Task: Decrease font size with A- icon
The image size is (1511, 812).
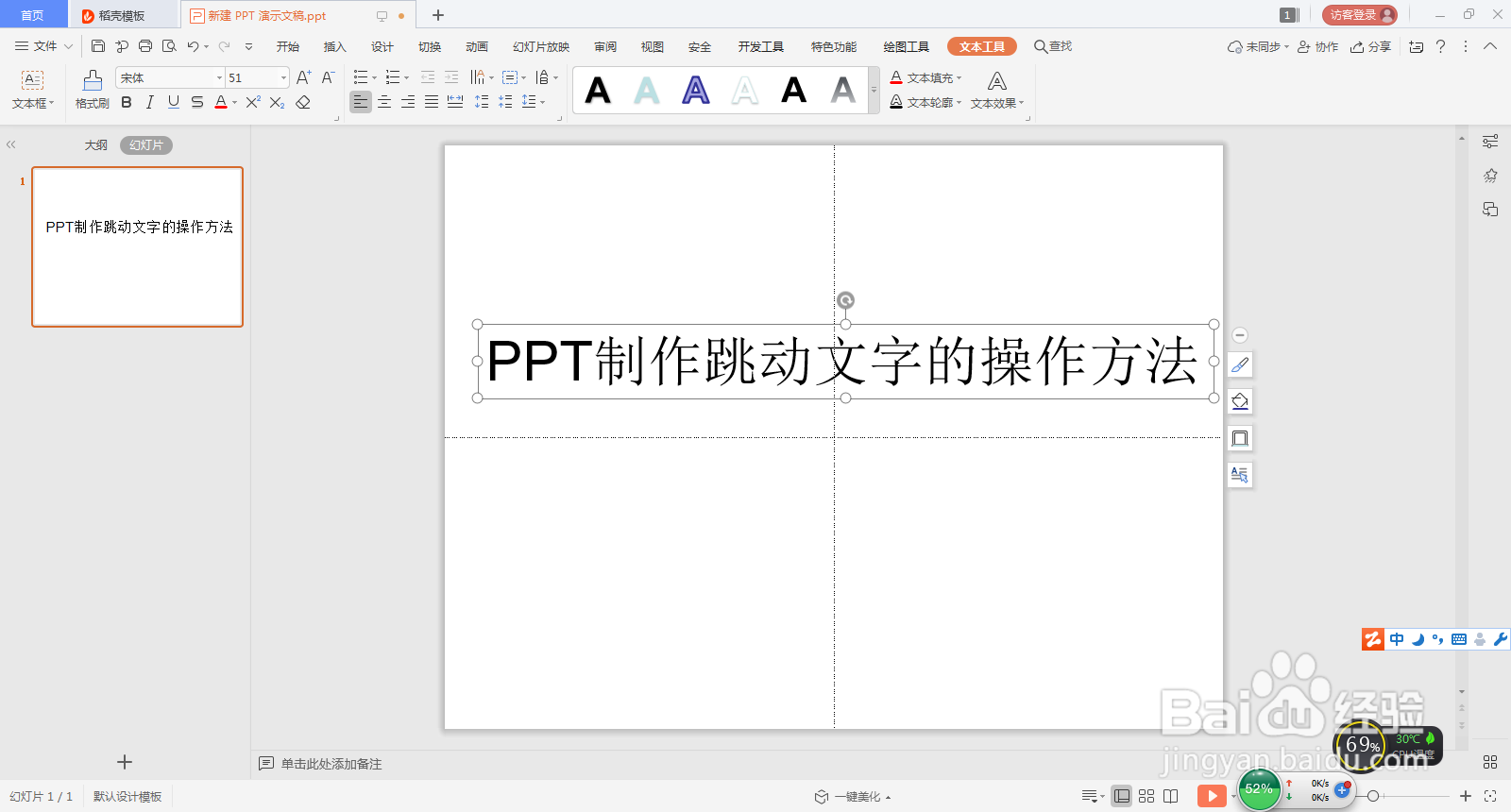Action: tap(328, 77)
